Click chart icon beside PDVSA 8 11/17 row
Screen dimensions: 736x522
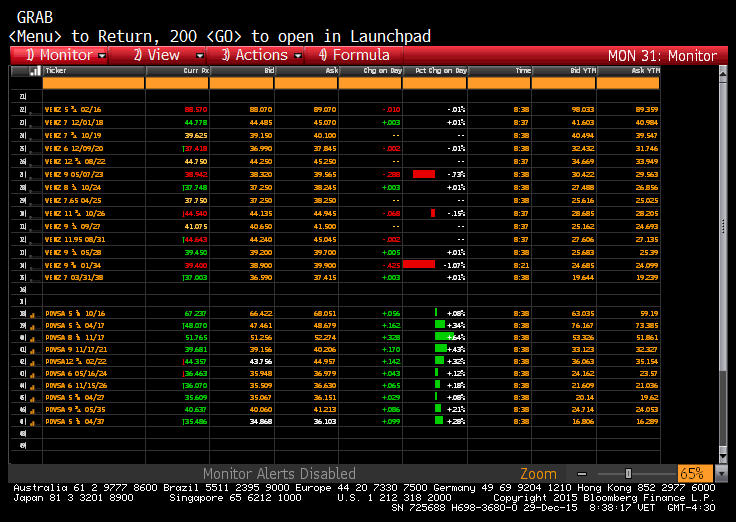pyautogui.click(x=32, y=338)
